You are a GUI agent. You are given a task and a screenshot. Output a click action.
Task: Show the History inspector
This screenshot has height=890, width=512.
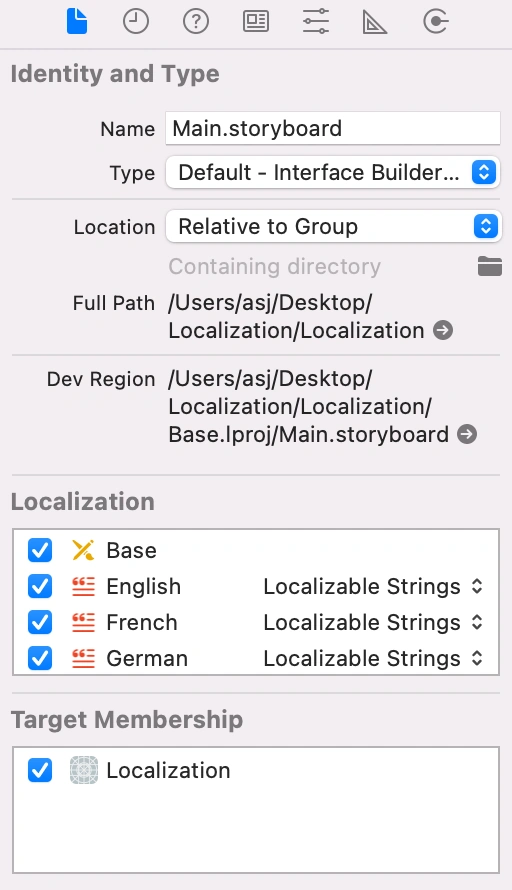click(136, 22)
